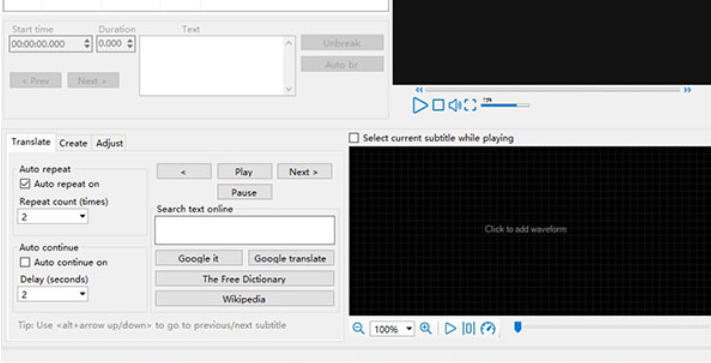Image resolution: width=711 pixels, height=363 pixels.
Task: Play the video with the play icon
Action: point(420,105)
